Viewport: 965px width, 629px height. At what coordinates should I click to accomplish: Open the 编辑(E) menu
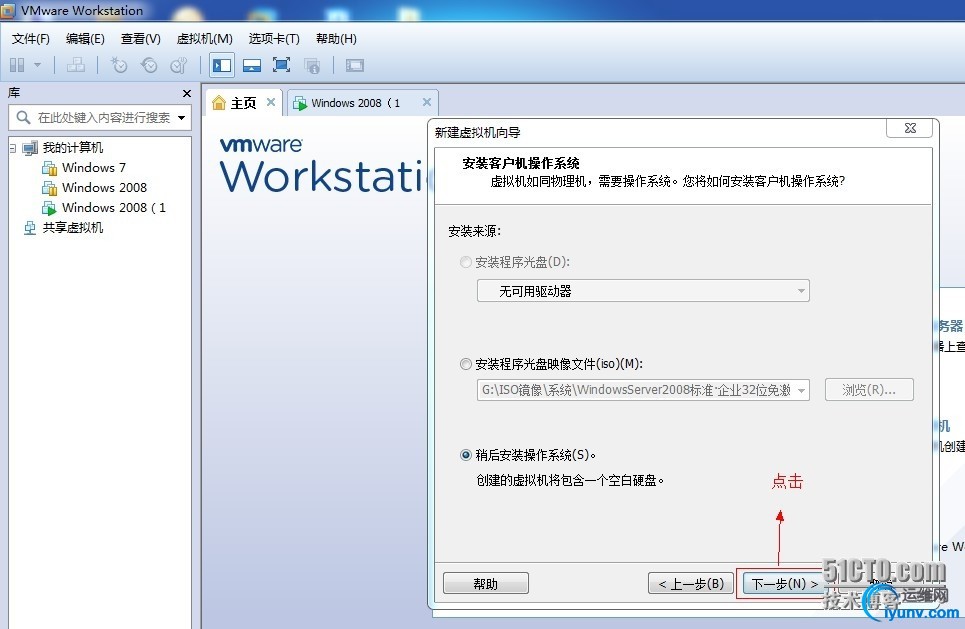85,39
